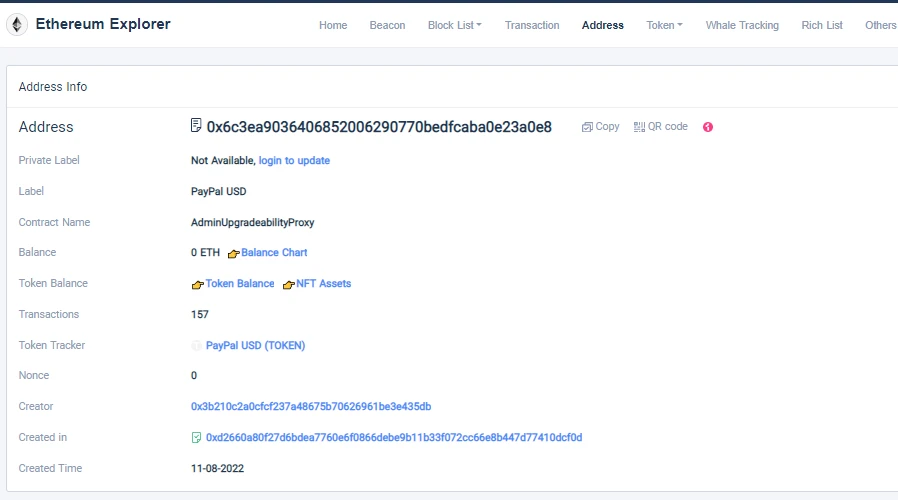The width and height of the screenshot is (898, 500).
Task: Click the pointing hand icon before NFT Assets
Action: pyautogui.click(x=289, y=285)
